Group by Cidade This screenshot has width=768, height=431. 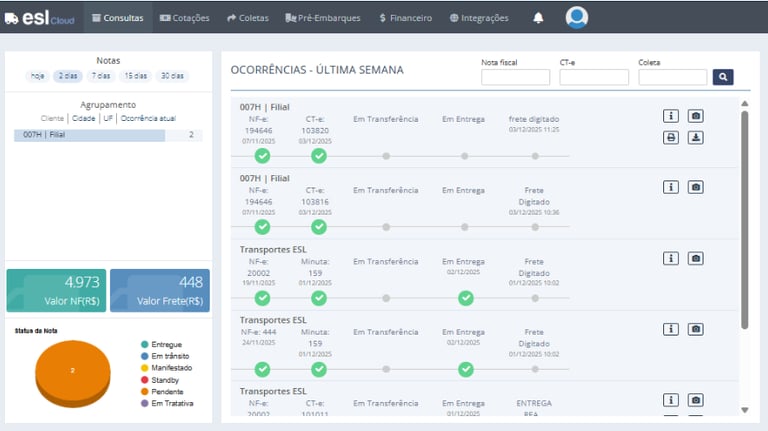(83, 119)
